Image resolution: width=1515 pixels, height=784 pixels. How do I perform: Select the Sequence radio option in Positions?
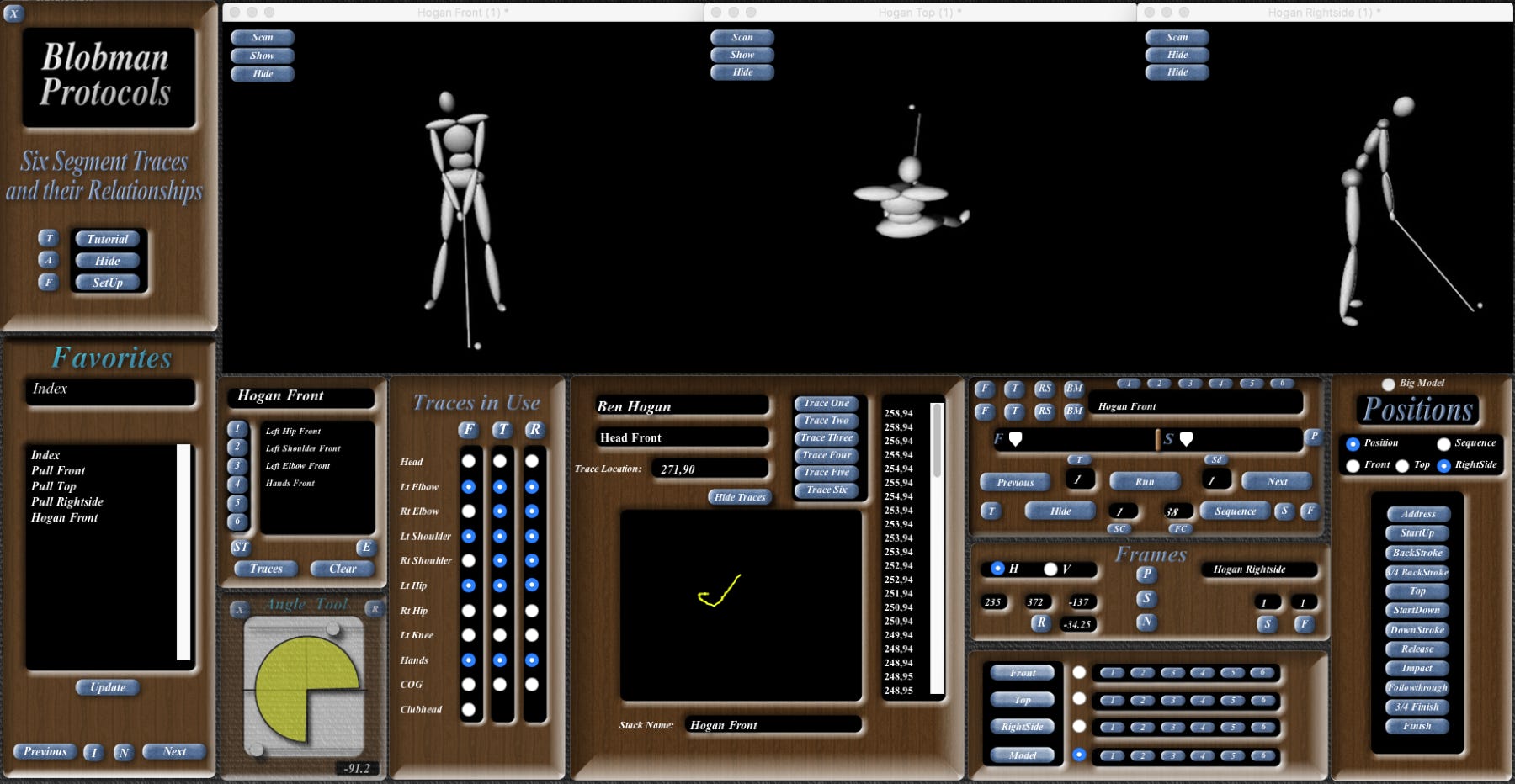(1443, 443)
